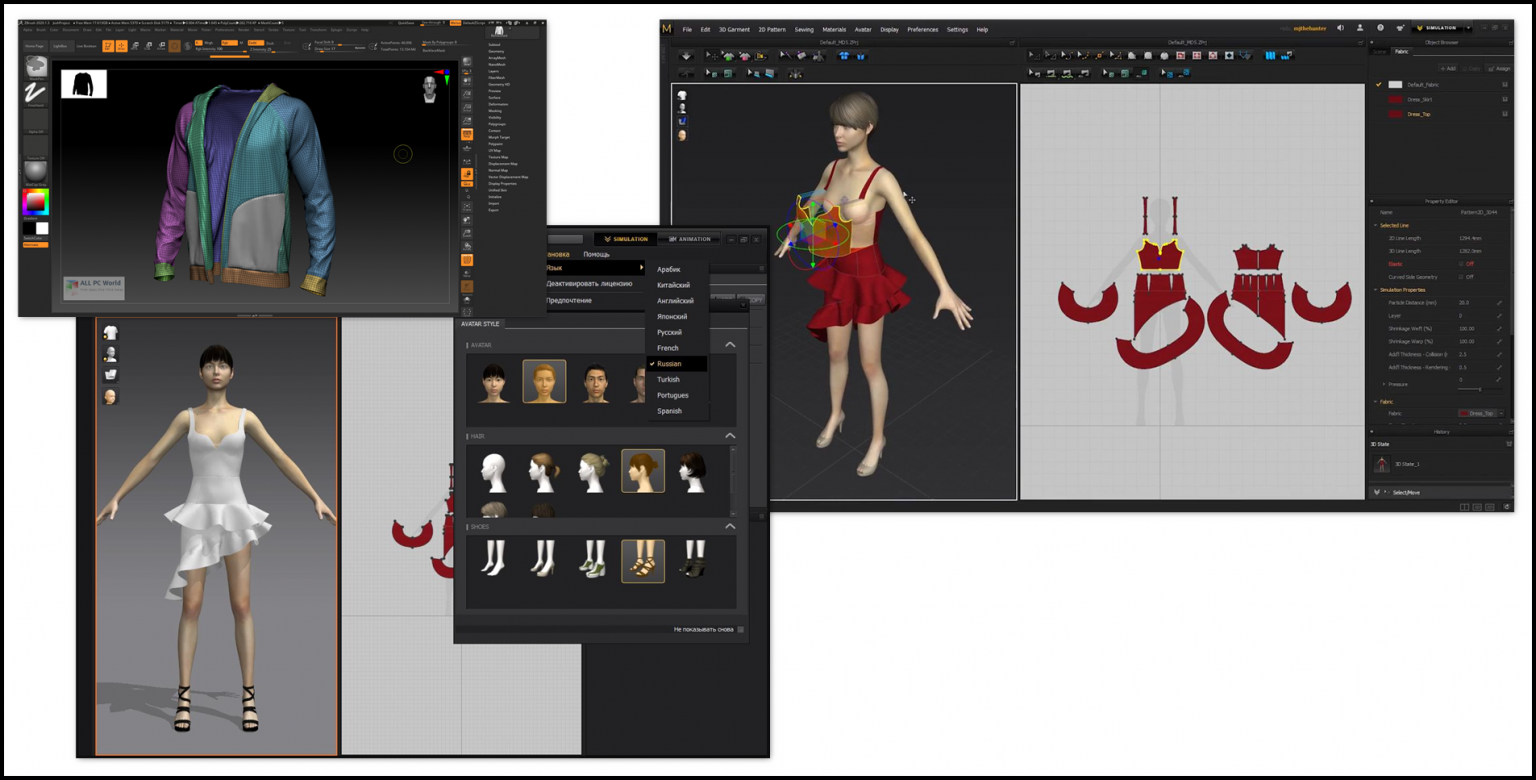Click the help question mark icon in top bar
1536x780 pixels.
tap(1380, 28)
